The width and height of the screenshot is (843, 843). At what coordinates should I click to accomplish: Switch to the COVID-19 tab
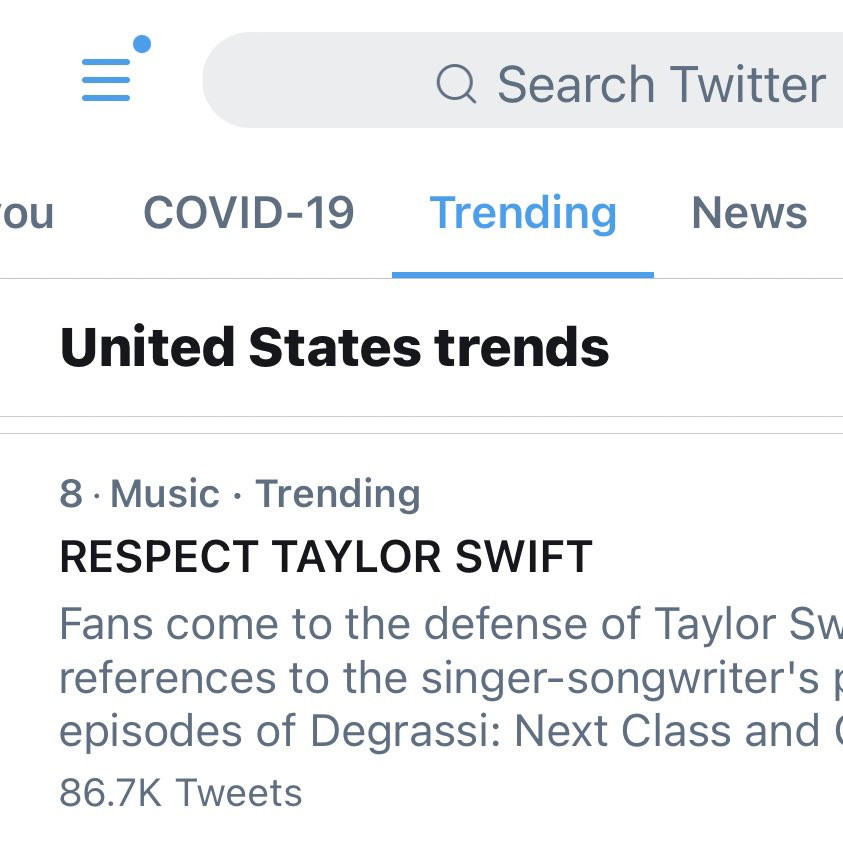click(x=249, y=212)
